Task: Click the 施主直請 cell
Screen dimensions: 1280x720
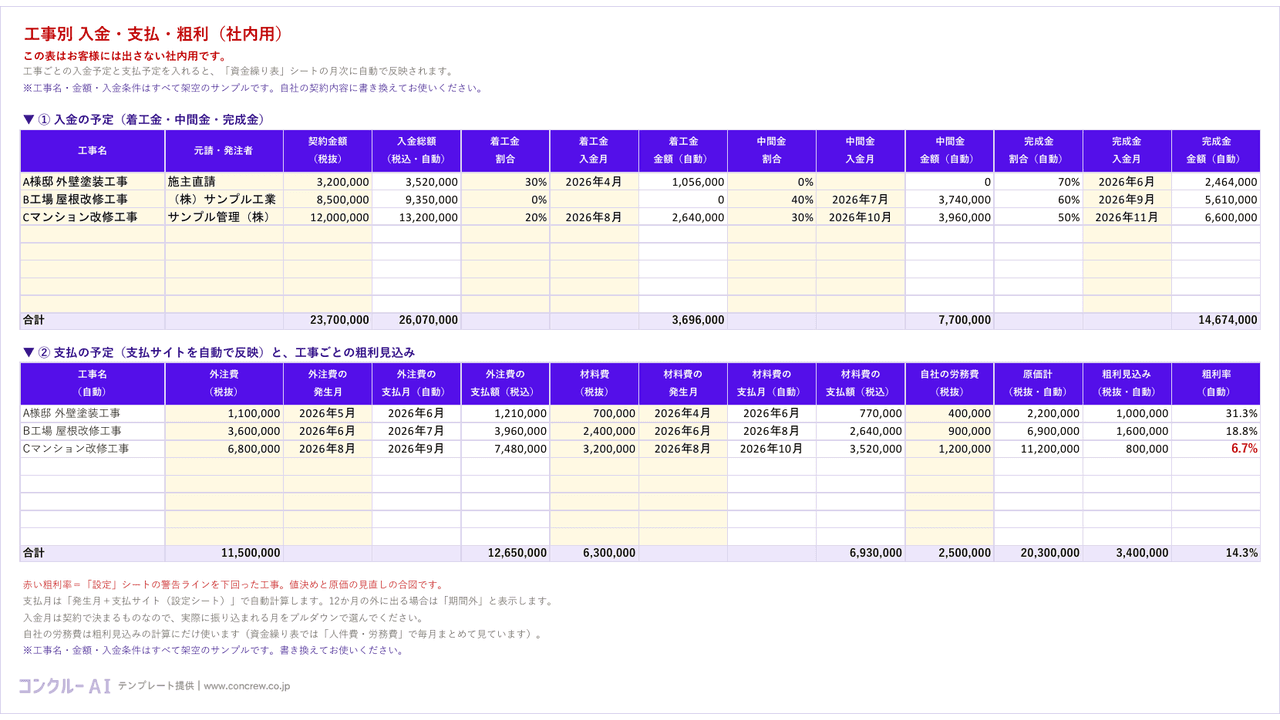Action: tap(224, 182)
